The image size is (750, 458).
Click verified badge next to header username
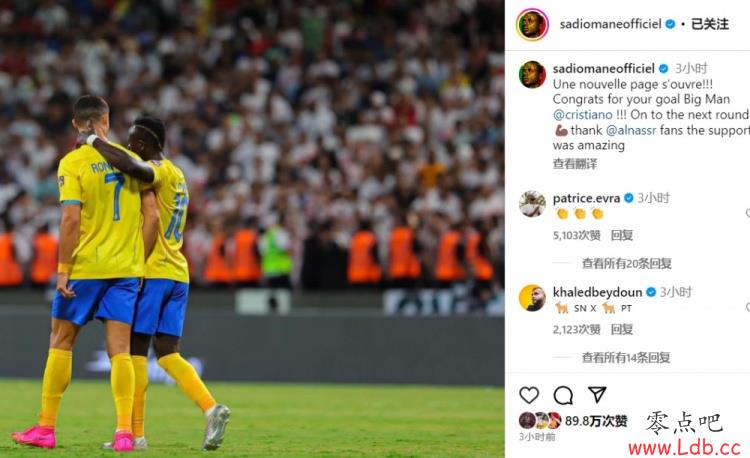(x=671, y=24)
